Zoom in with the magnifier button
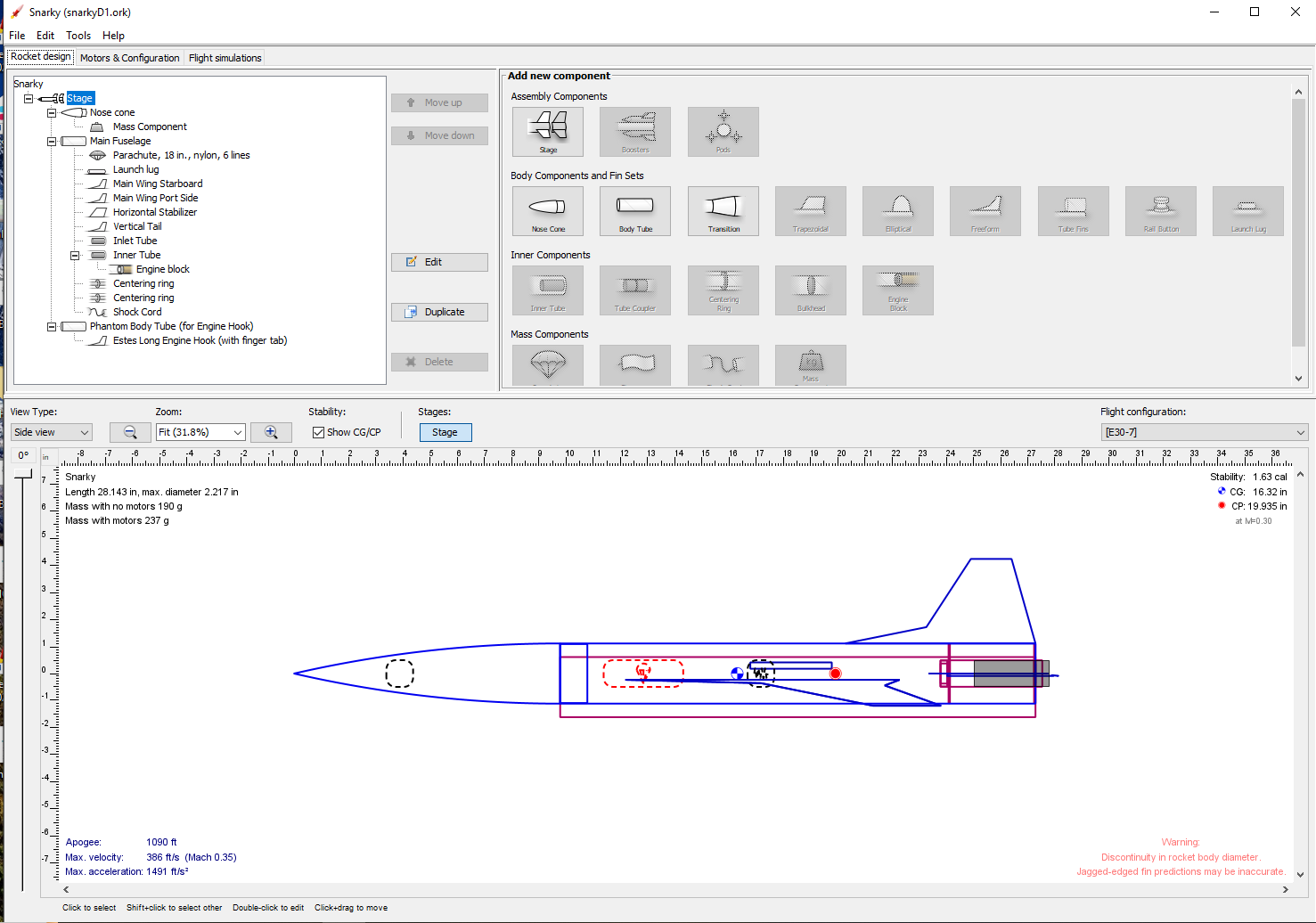The height and width of the screenshot is (923, 1316). pyautogui.click(x=271, y=432)
